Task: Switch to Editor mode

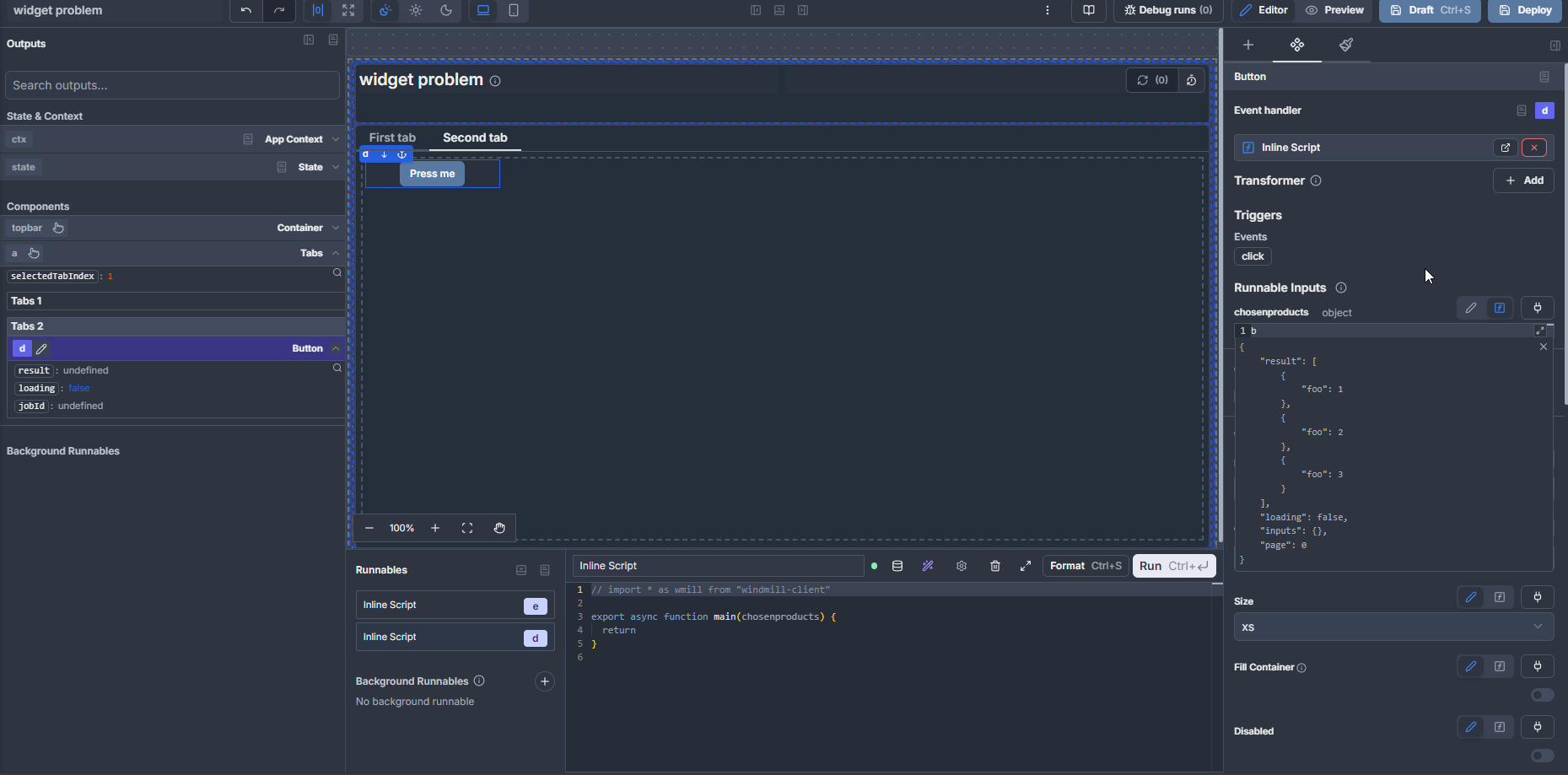Action: pyautogui.click(x=1264, y=10)
